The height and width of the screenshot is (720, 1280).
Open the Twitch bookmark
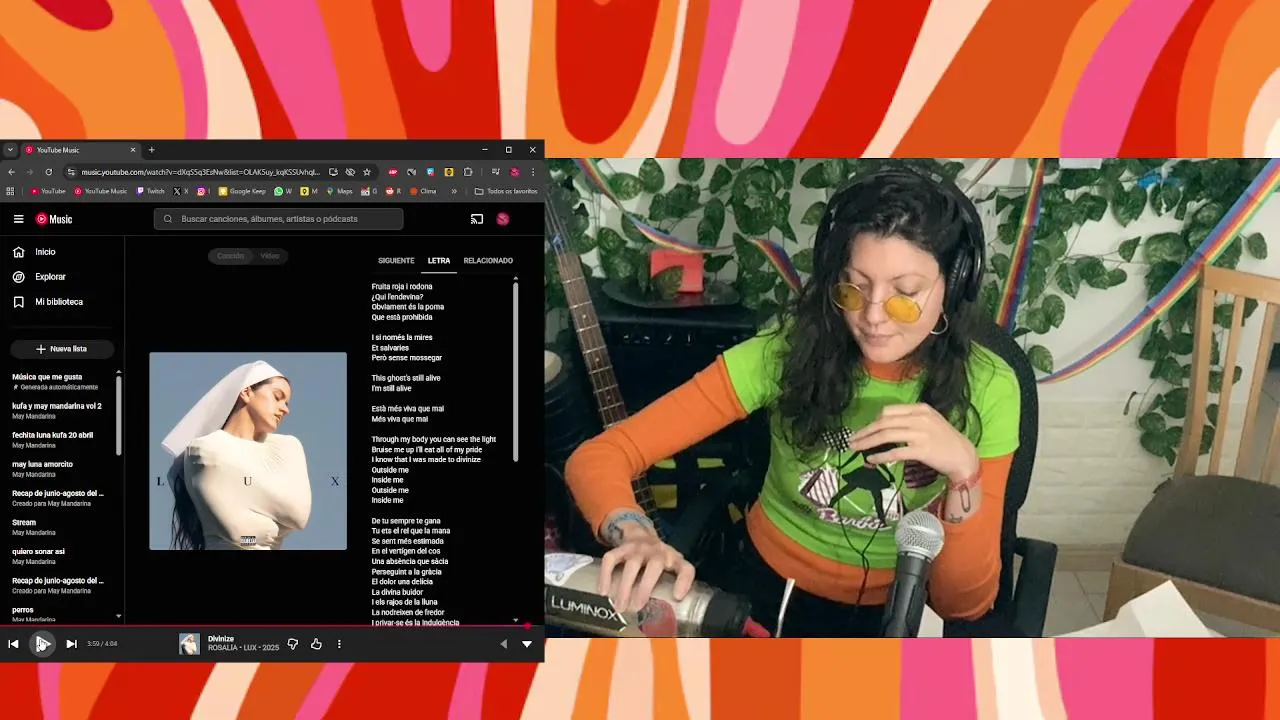point(151,191)
